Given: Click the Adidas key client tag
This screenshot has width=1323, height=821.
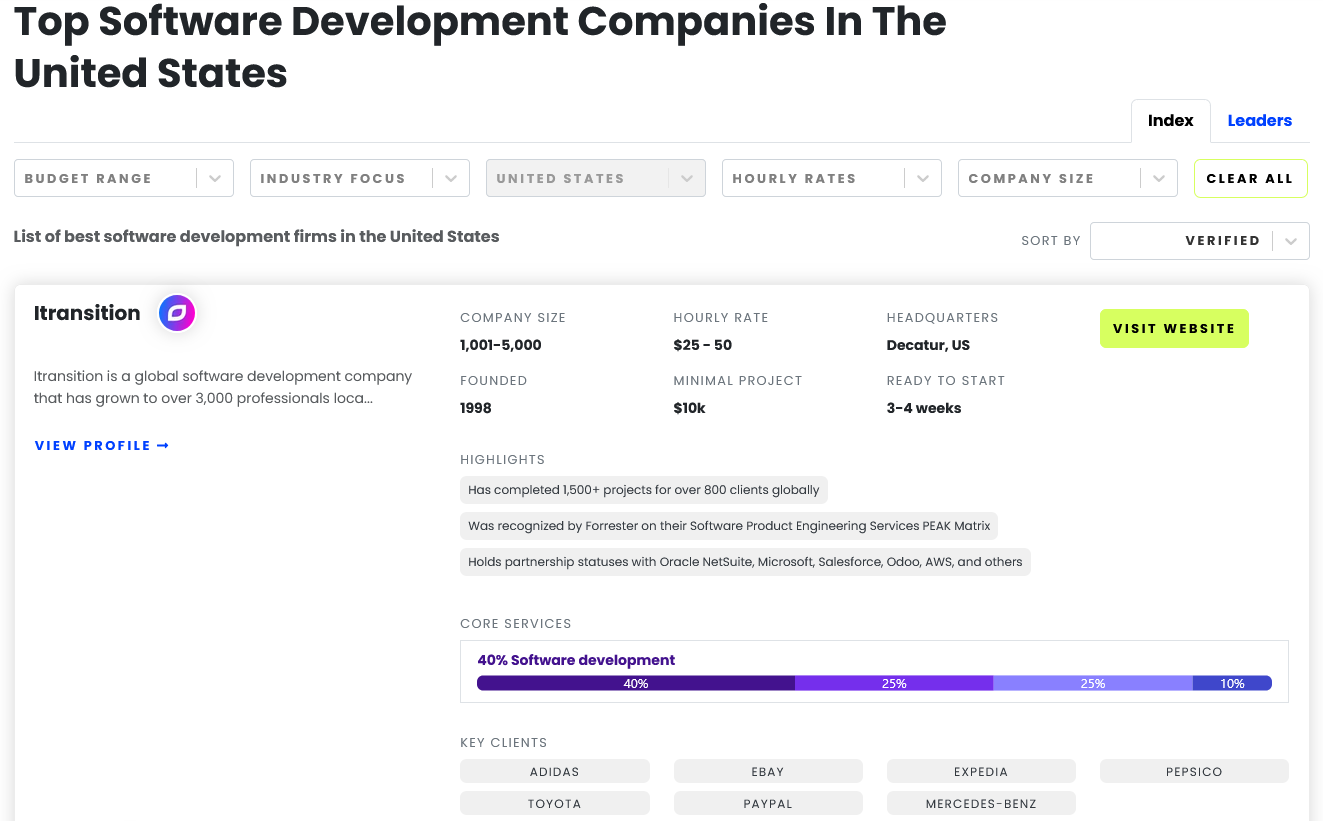Looking at the screenshot, I should click(555, 771).
